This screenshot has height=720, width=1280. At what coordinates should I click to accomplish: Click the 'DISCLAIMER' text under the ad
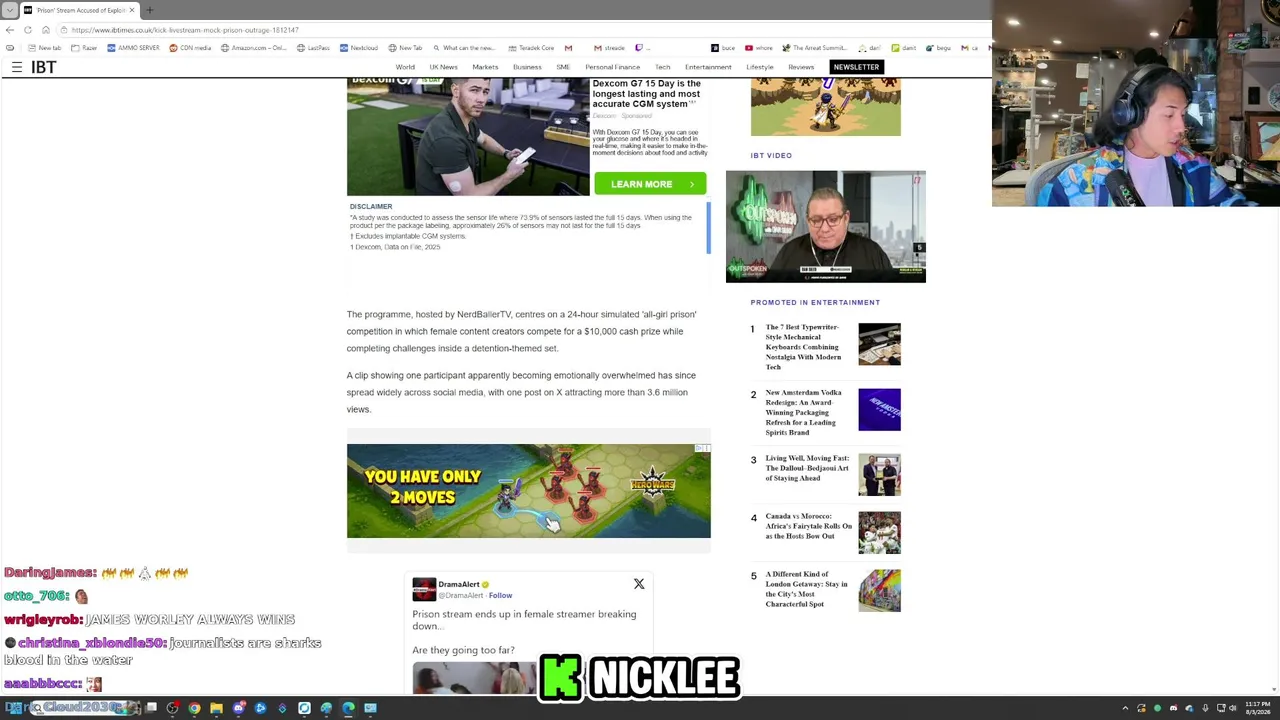click(371, 207)
